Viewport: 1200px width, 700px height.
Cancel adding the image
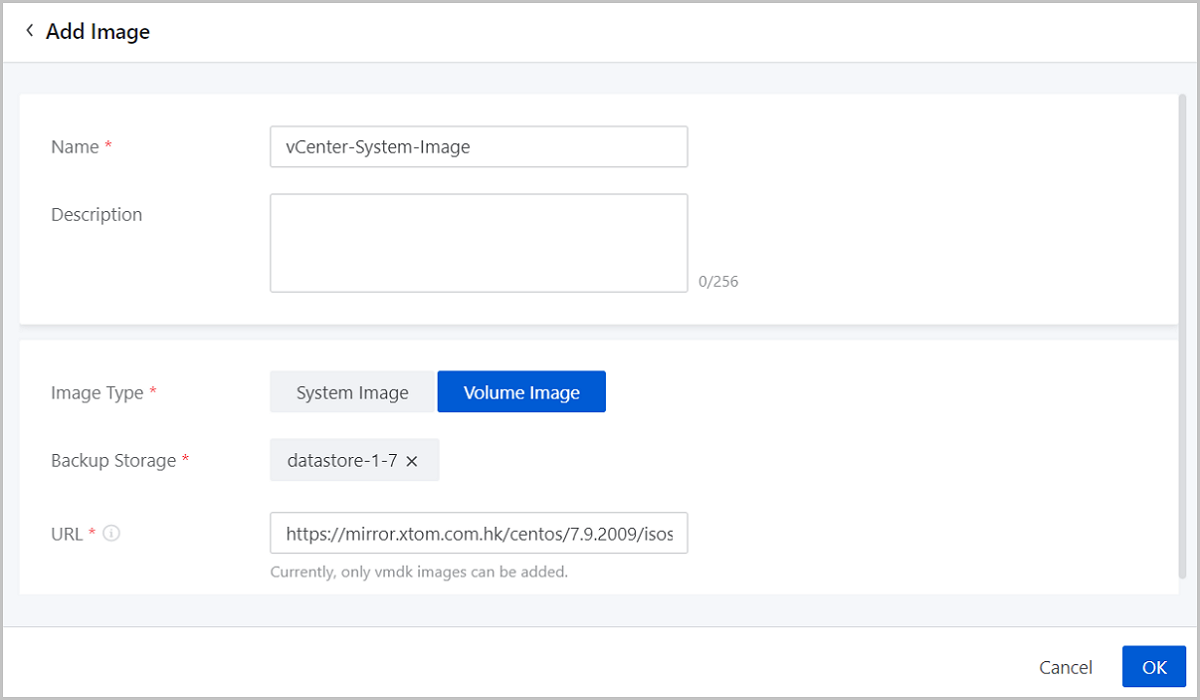click(1065, 667)
